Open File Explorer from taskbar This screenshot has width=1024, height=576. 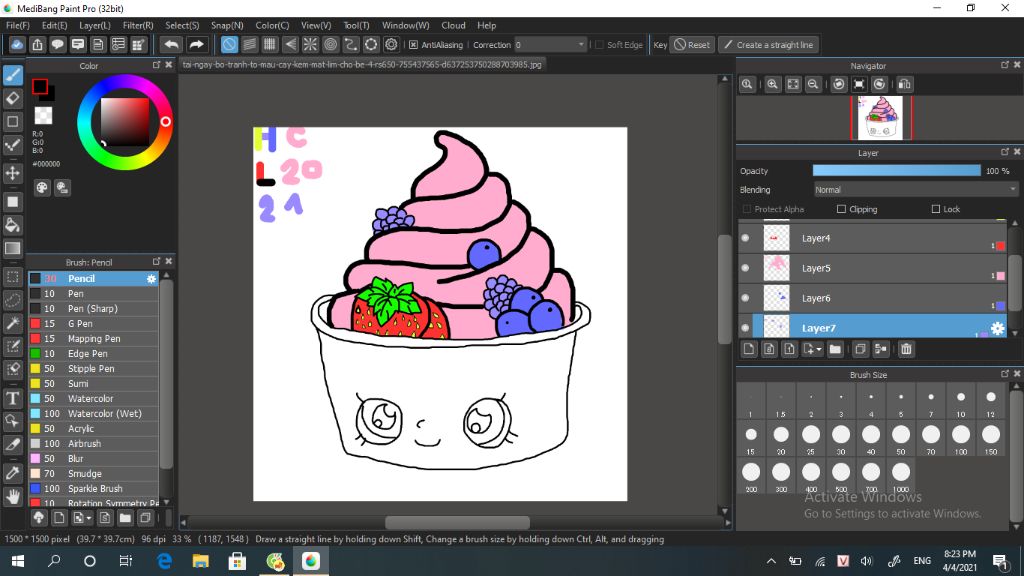pyautogui.click(x=200, y=561)
